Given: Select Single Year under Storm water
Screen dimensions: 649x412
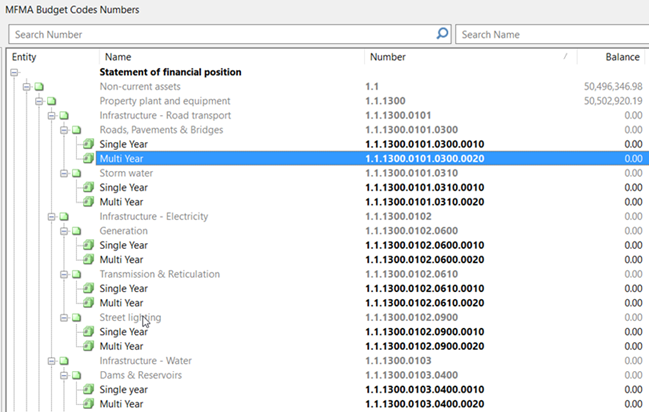Looking at the screenshot, I should (x=124, y=188).
